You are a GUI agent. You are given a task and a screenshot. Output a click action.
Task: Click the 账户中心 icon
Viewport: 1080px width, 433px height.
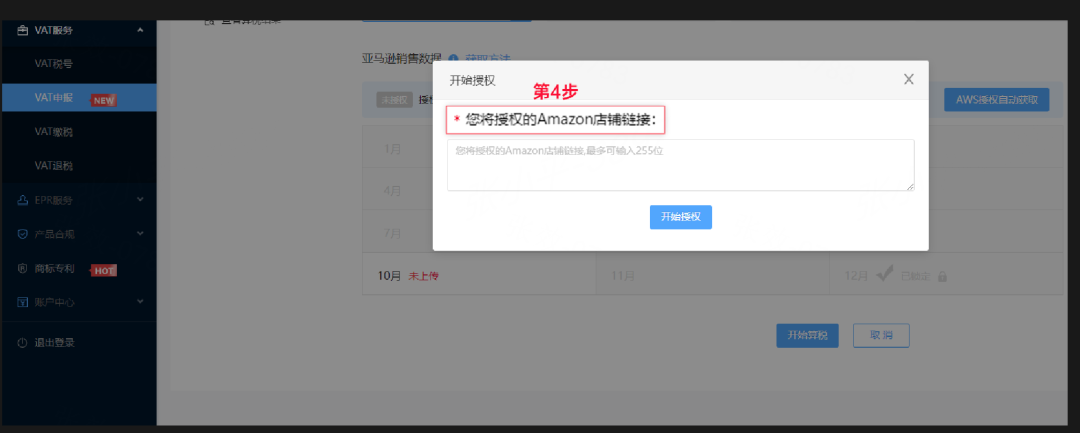tap(22, 302)
